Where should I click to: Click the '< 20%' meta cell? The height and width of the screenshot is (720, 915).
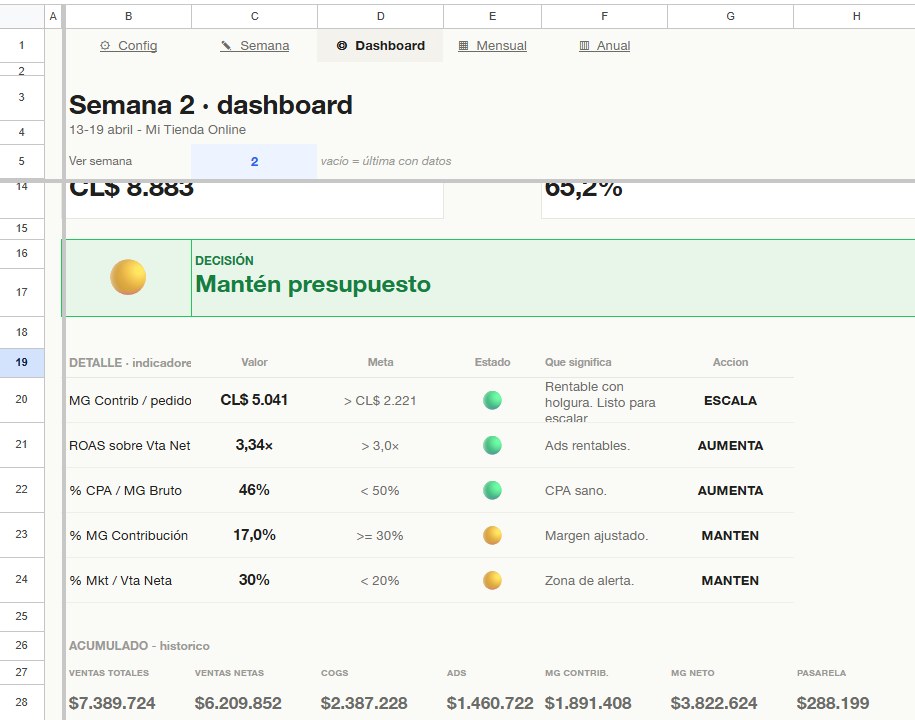pos(380,581)
